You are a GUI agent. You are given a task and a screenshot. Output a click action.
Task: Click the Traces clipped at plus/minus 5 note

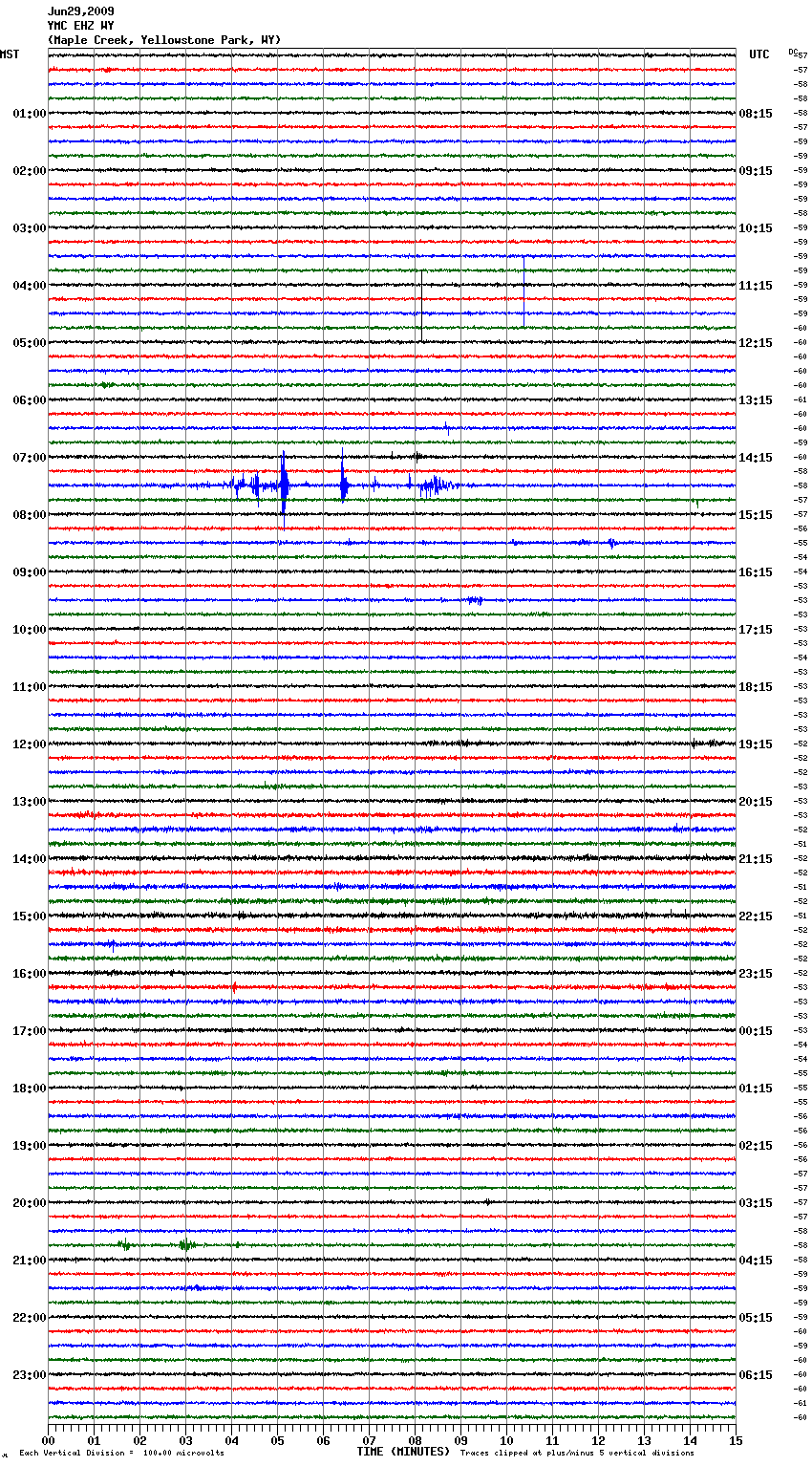[577, 1454]
